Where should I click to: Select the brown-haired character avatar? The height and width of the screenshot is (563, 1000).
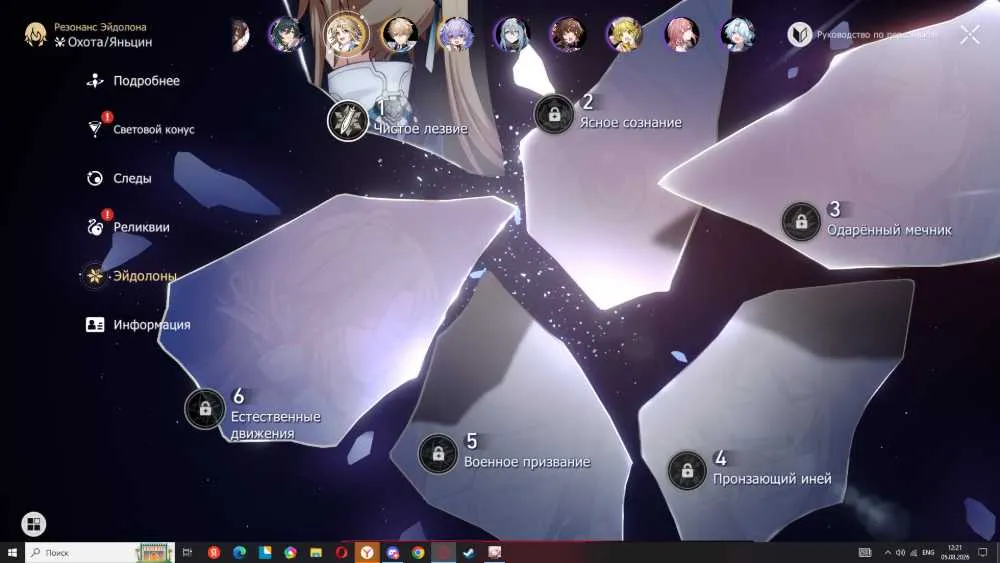(568, 34)
